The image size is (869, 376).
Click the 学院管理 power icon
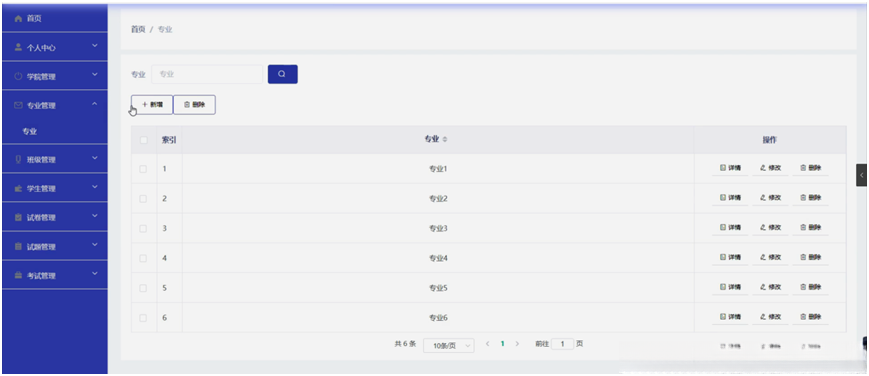[x=18, y=77]
